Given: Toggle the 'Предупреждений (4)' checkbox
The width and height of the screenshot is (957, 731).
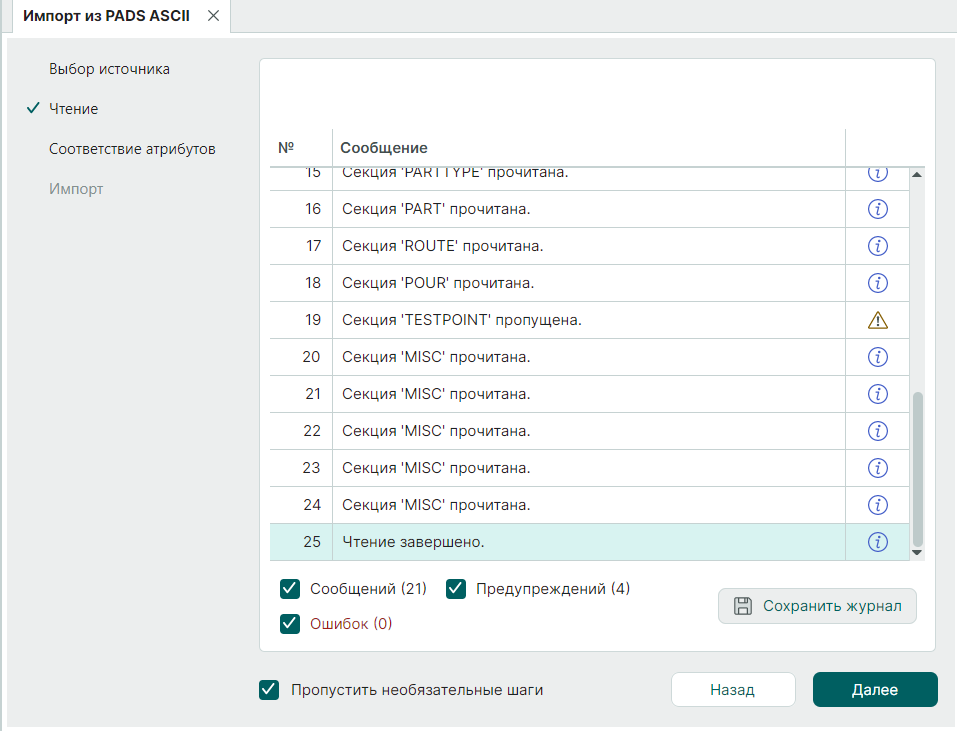Looking at the screenshot, I should (456, 589).
